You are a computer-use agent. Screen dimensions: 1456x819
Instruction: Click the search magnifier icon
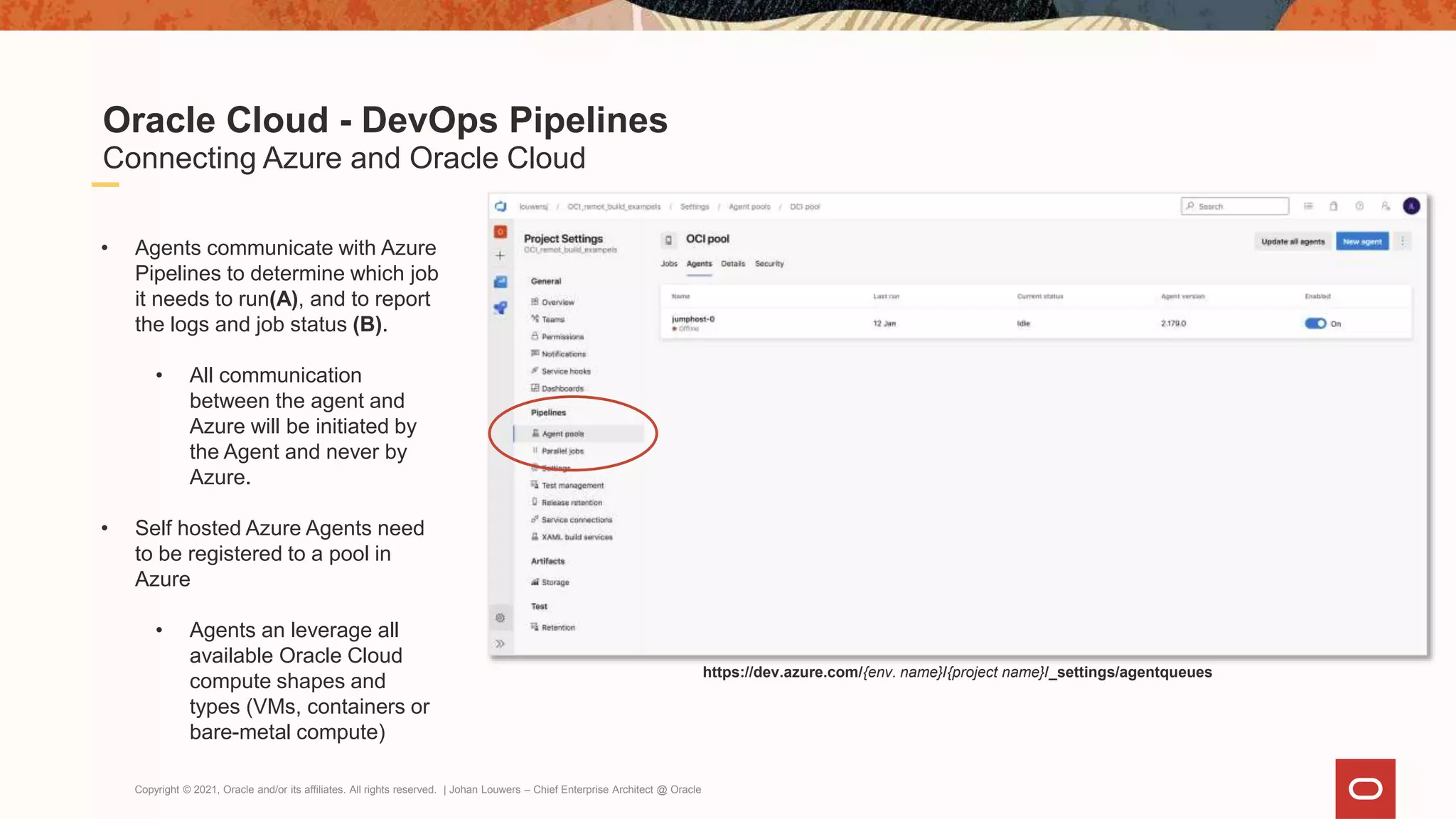point(1190,206)
